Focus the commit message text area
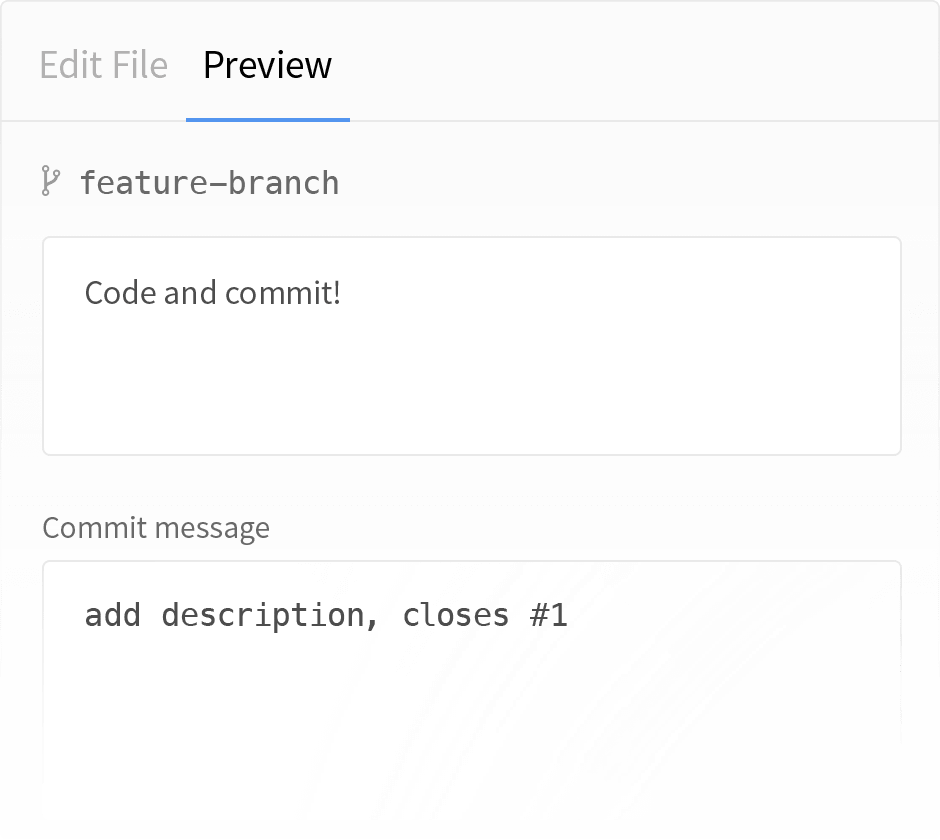Image resolution: width=940 pixels, height=840 pixels. tap(472, 672)
